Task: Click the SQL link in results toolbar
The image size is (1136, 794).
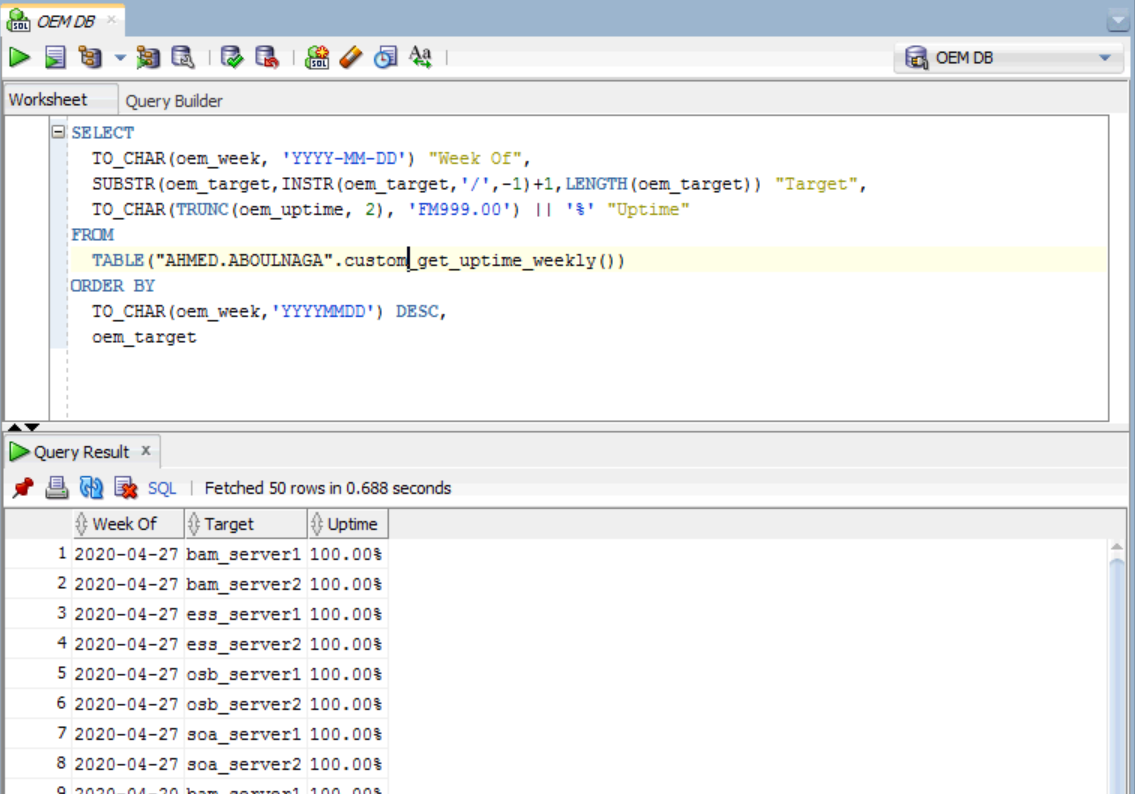Action: 162,488
